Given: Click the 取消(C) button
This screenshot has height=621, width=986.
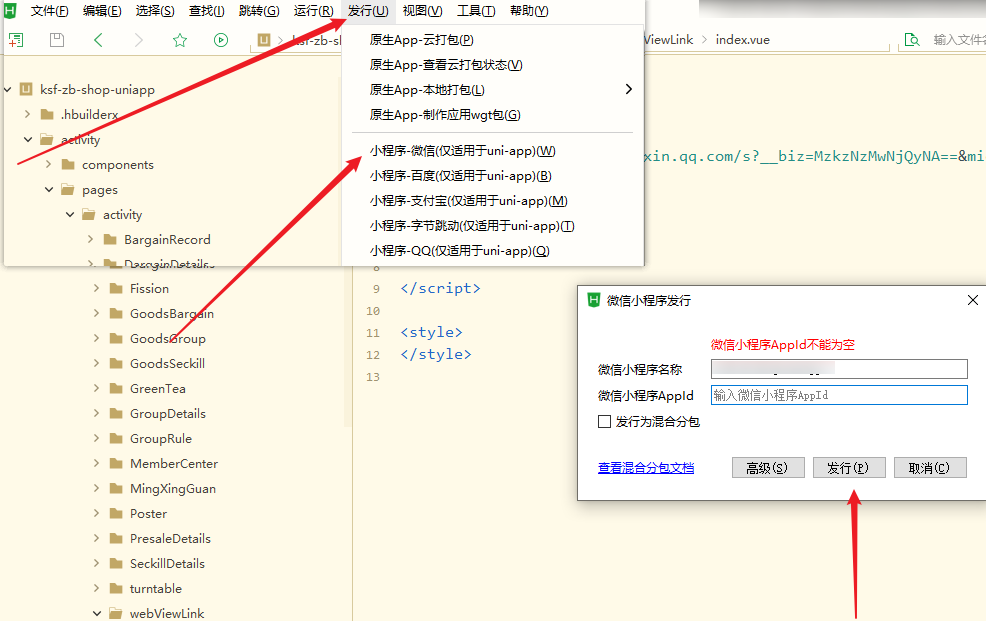Looking at the screenshot, I should point(930,468).
